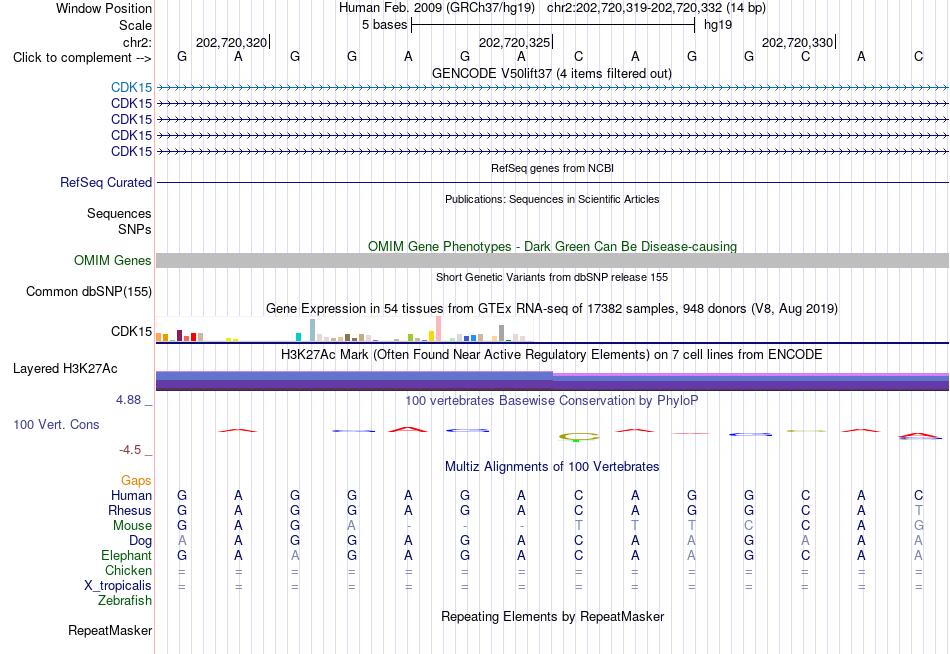Click the -4.5 PhyloP lower scale value

tap(130, 450)
